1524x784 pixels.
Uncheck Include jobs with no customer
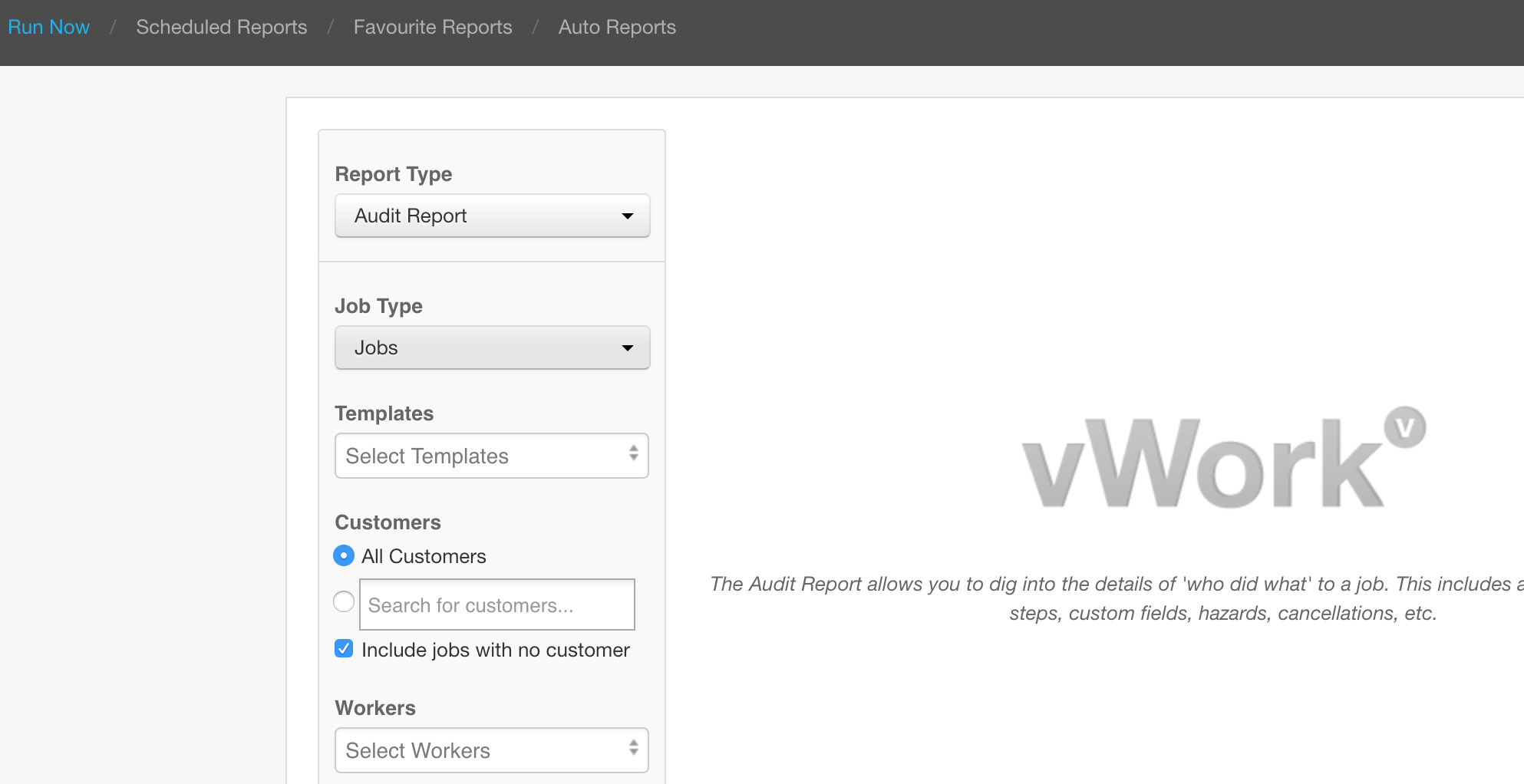[x=344, y=649]
